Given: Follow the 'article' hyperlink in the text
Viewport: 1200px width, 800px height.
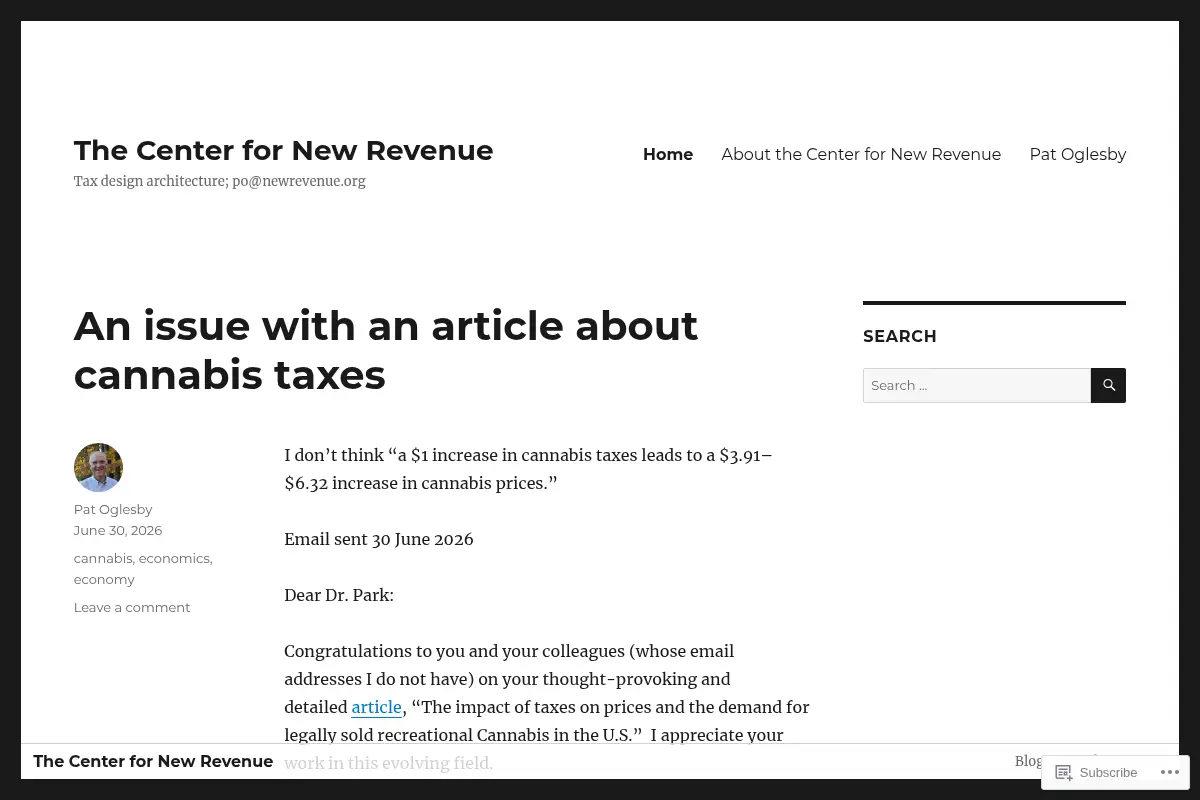Looking at the screenshot, I should point(376,707).
